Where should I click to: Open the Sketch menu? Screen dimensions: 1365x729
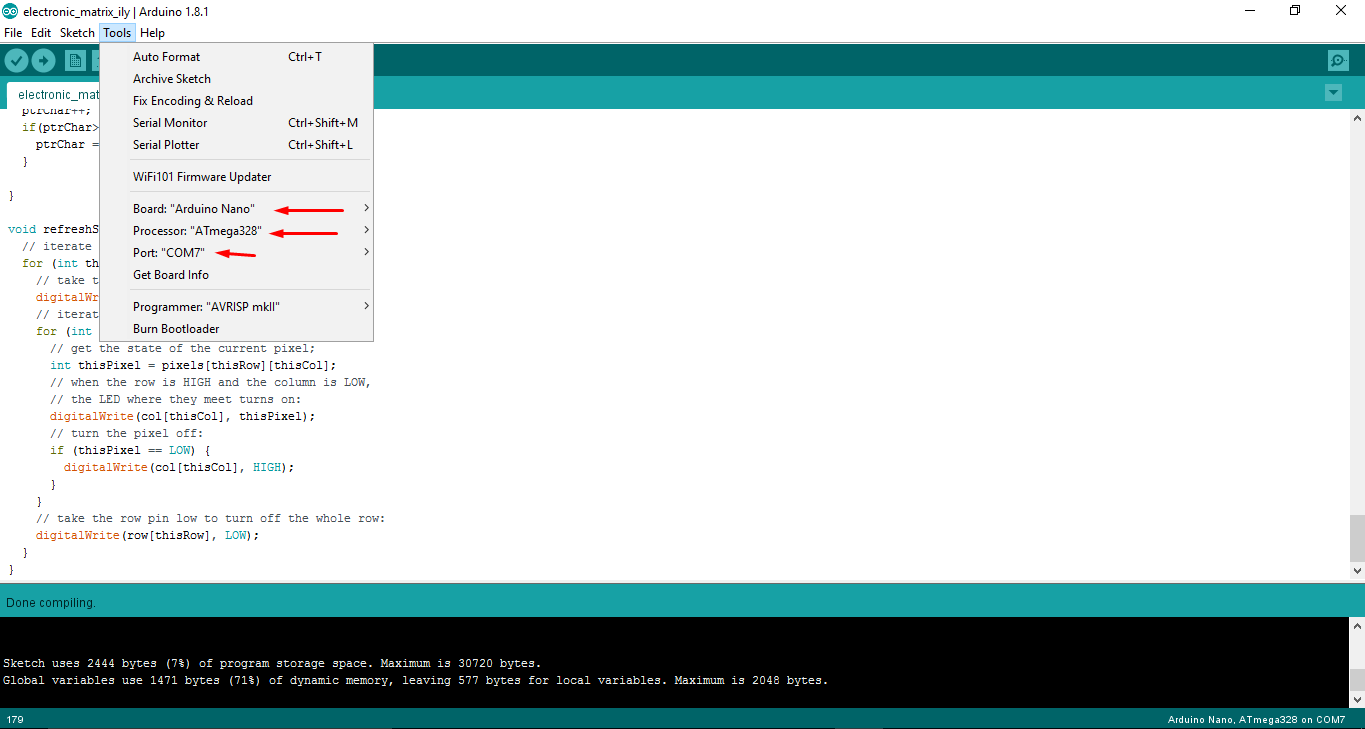click(77, 33)
